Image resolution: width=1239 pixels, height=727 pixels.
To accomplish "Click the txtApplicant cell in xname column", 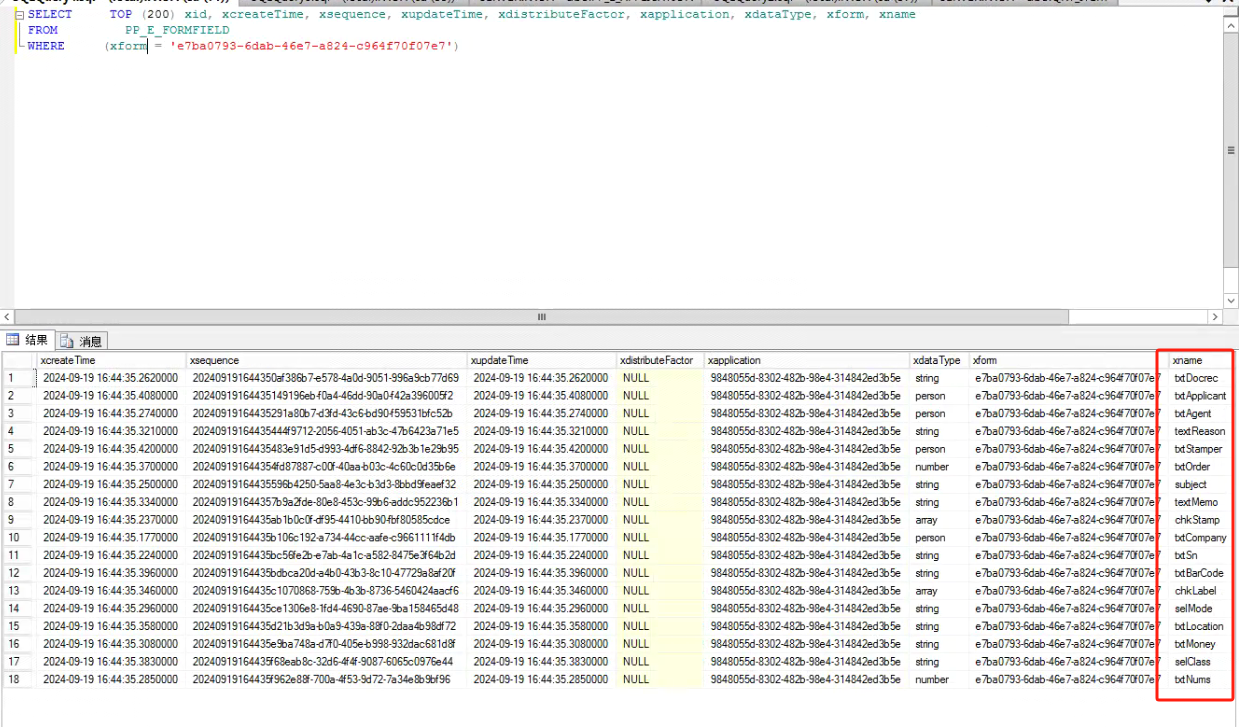I will (1199, 396).
